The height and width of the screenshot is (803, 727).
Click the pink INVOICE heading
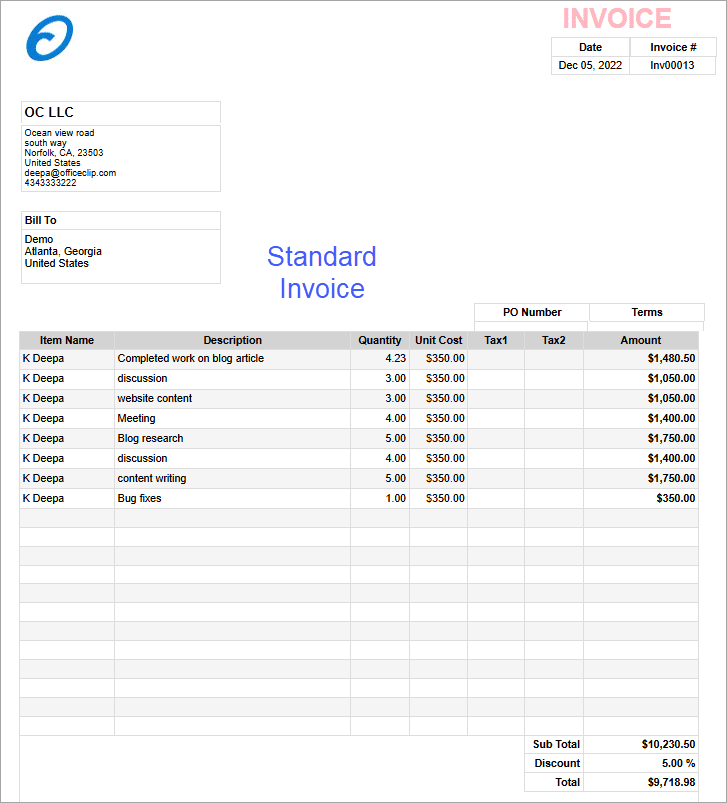point(616,18)
